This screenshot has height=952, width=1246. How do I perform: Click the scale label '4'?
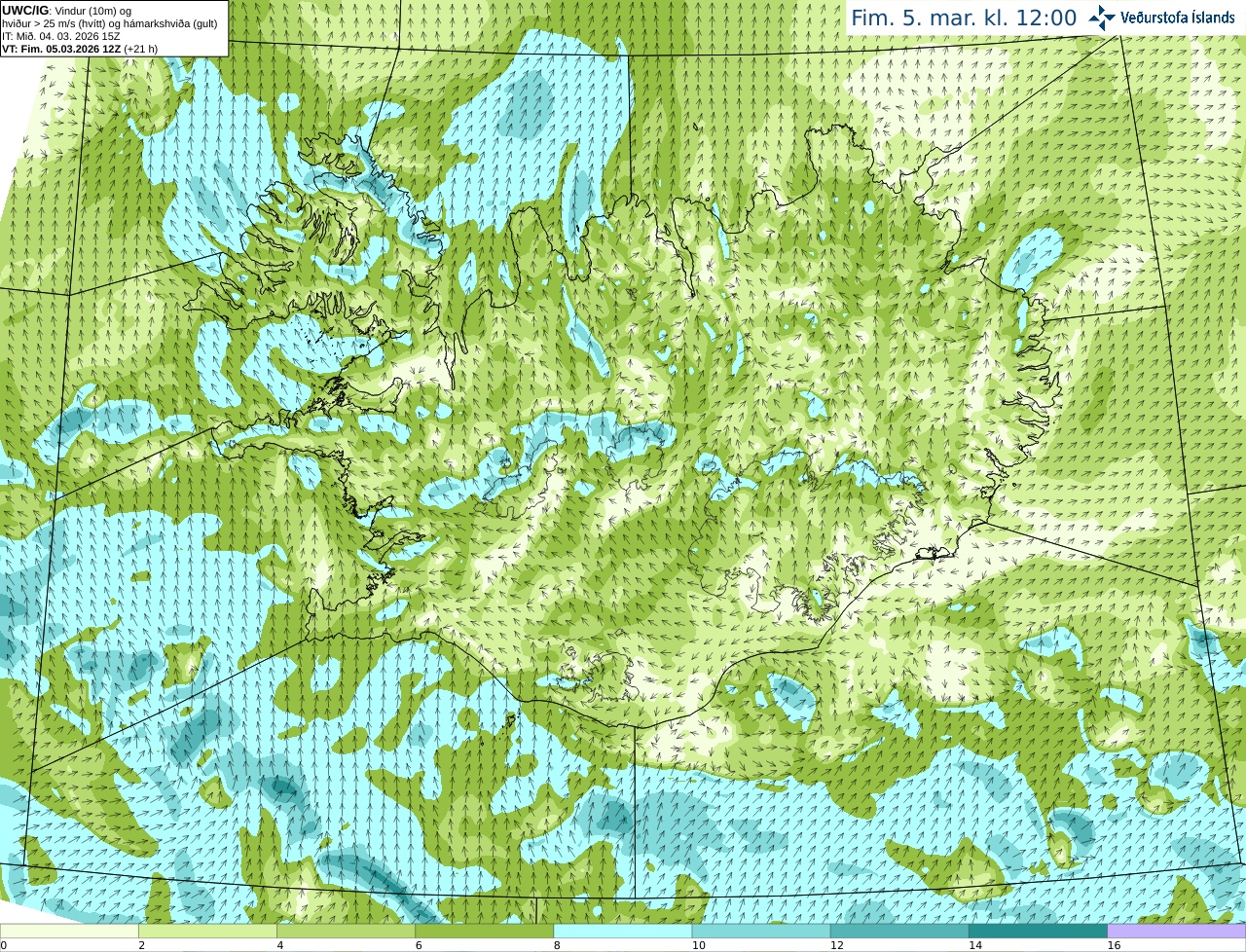pyautogui.click(x=279, y=945)
